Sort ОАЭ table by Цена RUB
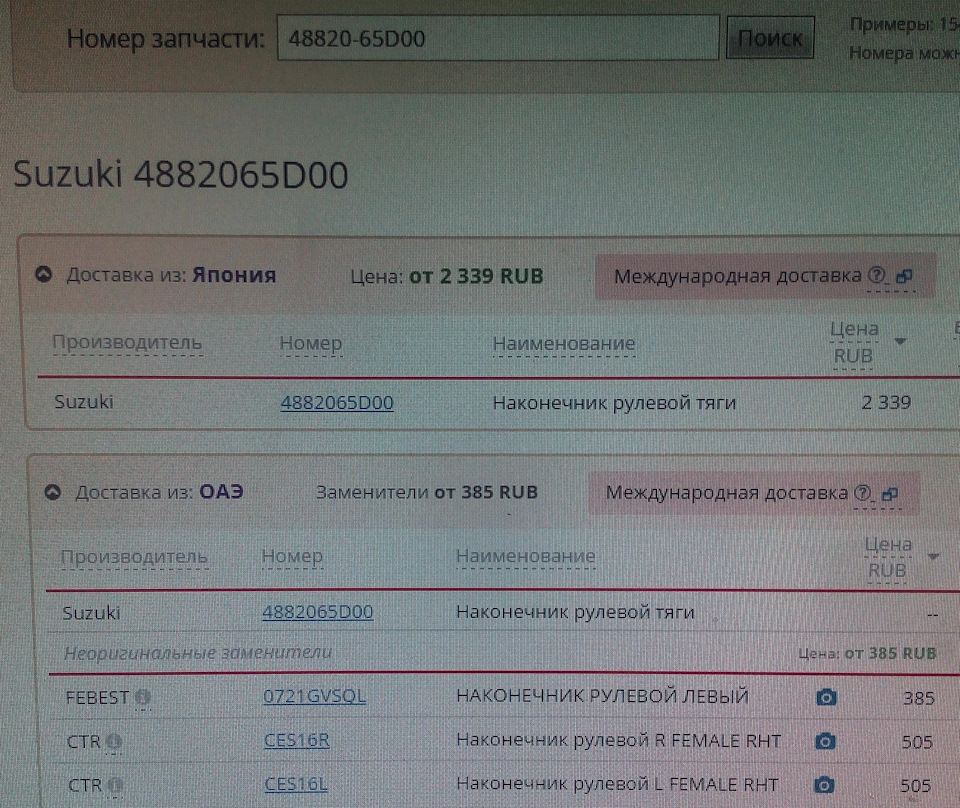Viewport: 960px width, 808px height. pos(888,558)
